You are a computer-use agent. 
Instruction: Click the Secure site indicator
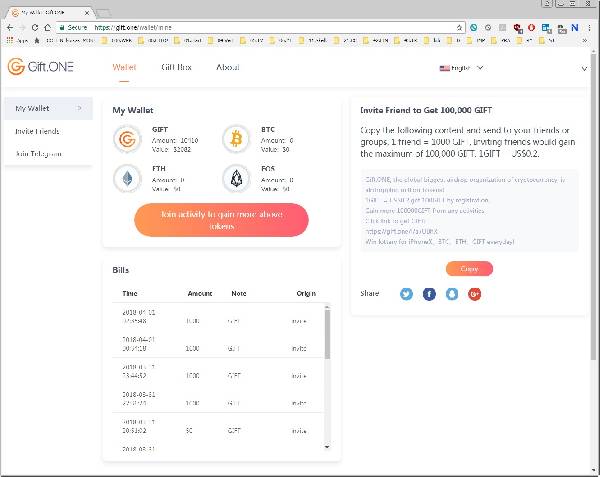pyautogui.click(x=73, y=28)
